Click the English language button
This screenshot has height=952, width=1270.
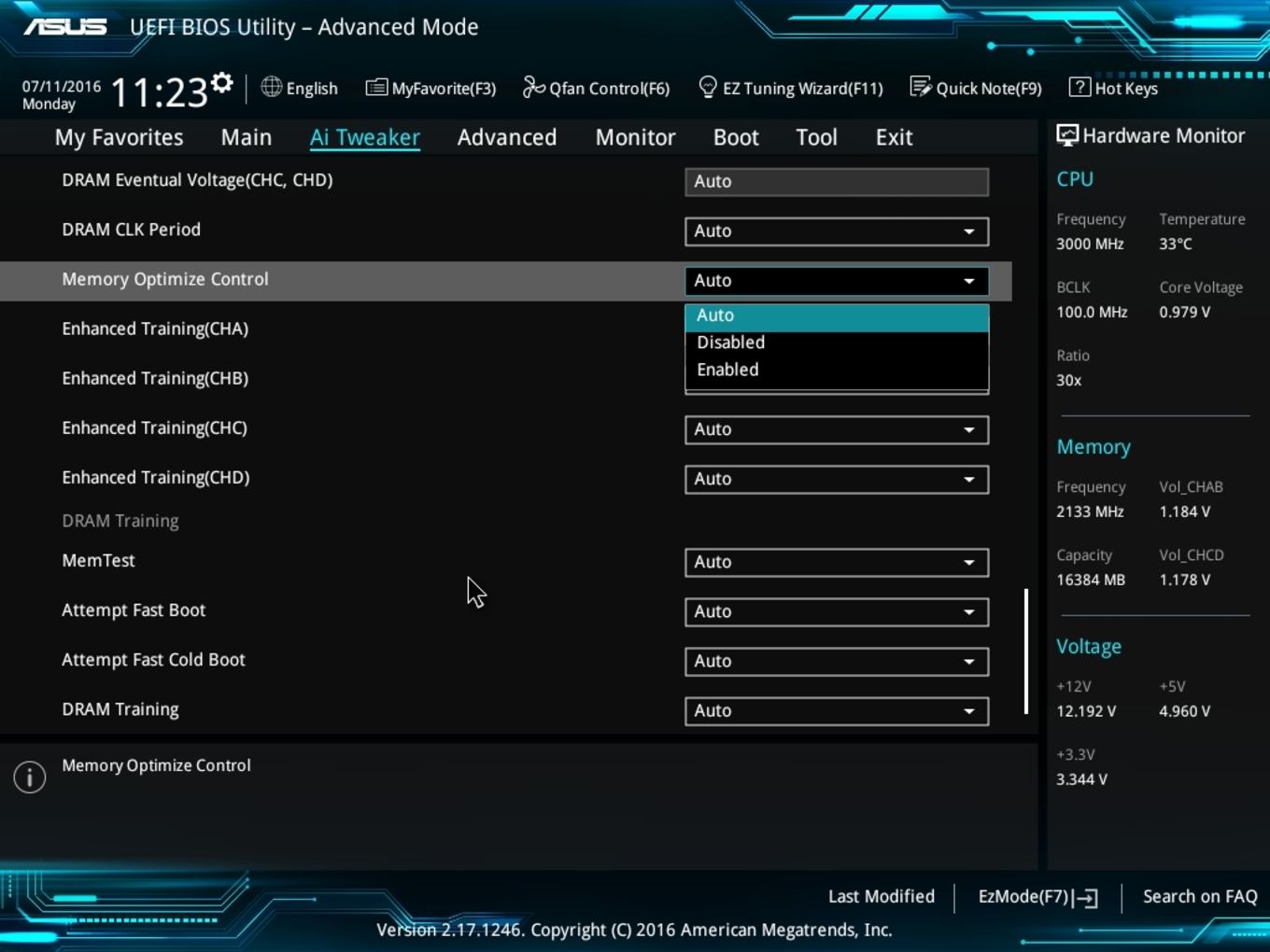click(x=299, y=88)
